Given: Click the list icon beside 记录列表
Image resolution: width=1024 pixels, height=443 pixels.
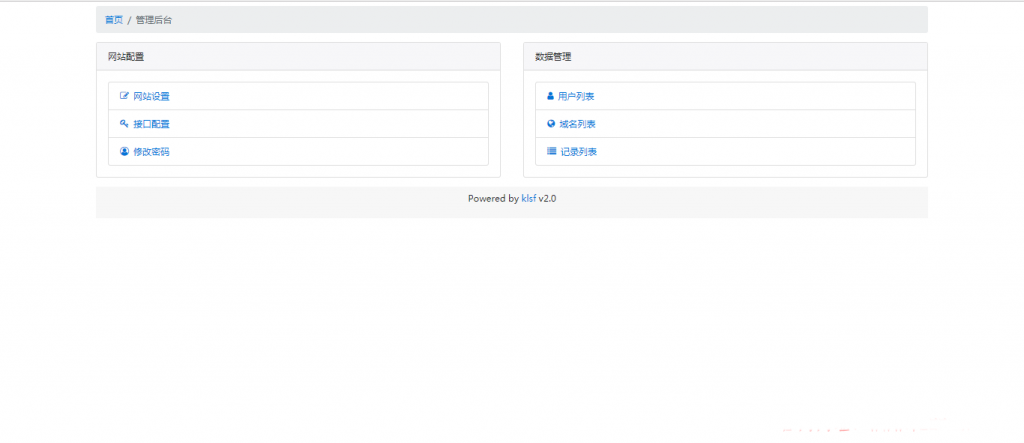Looking at the screenshot, I should (x=551, y=152).
